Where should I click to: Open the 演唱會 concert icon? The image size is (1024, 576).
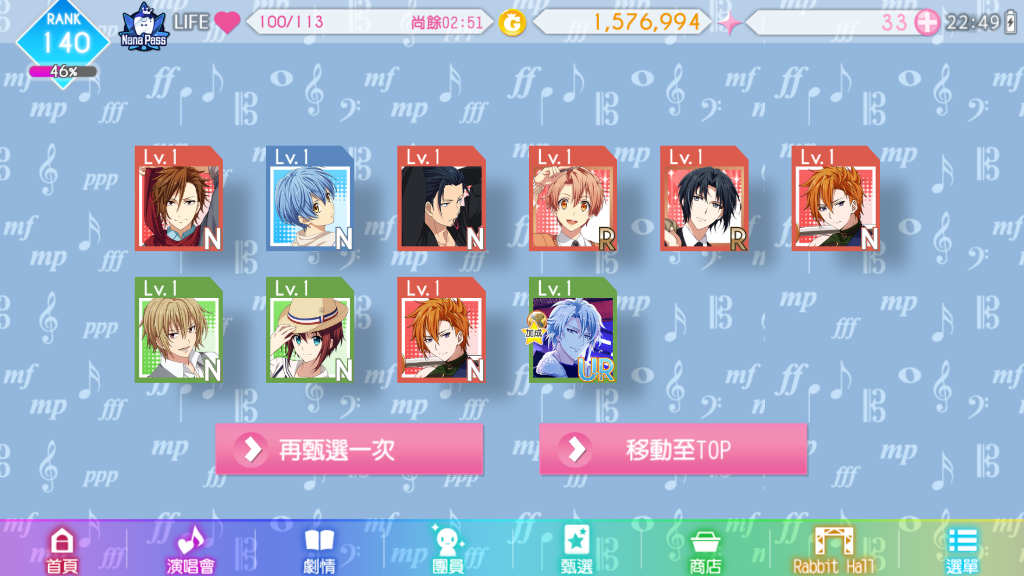click(x=190, y=550)
